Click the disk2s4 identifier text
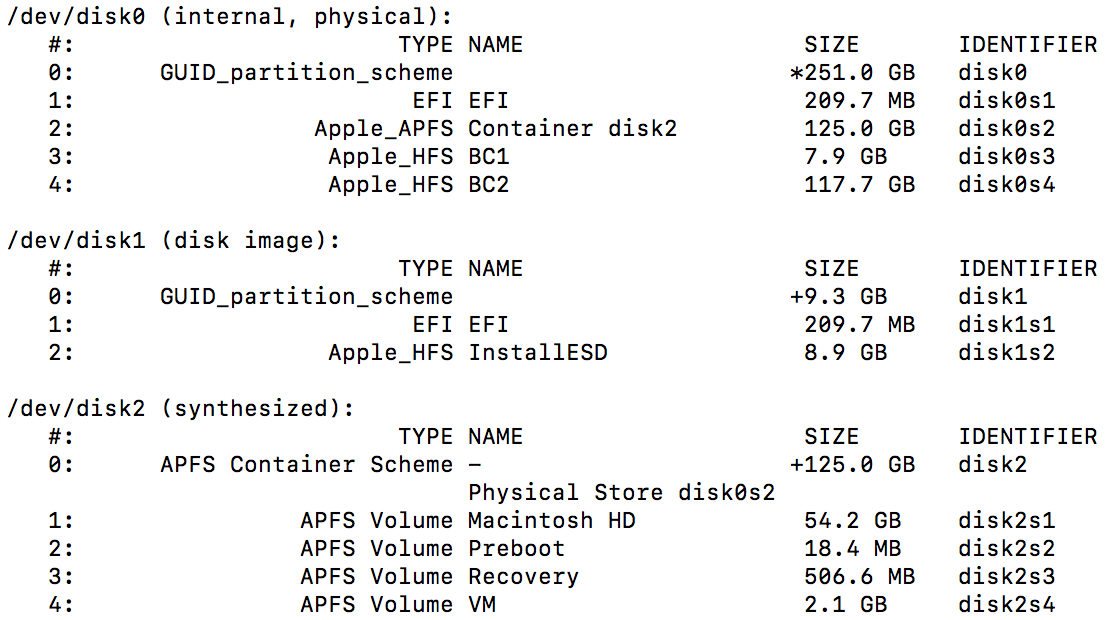This screenshot has height=620, width=1116. click(x=1006, y=604)
